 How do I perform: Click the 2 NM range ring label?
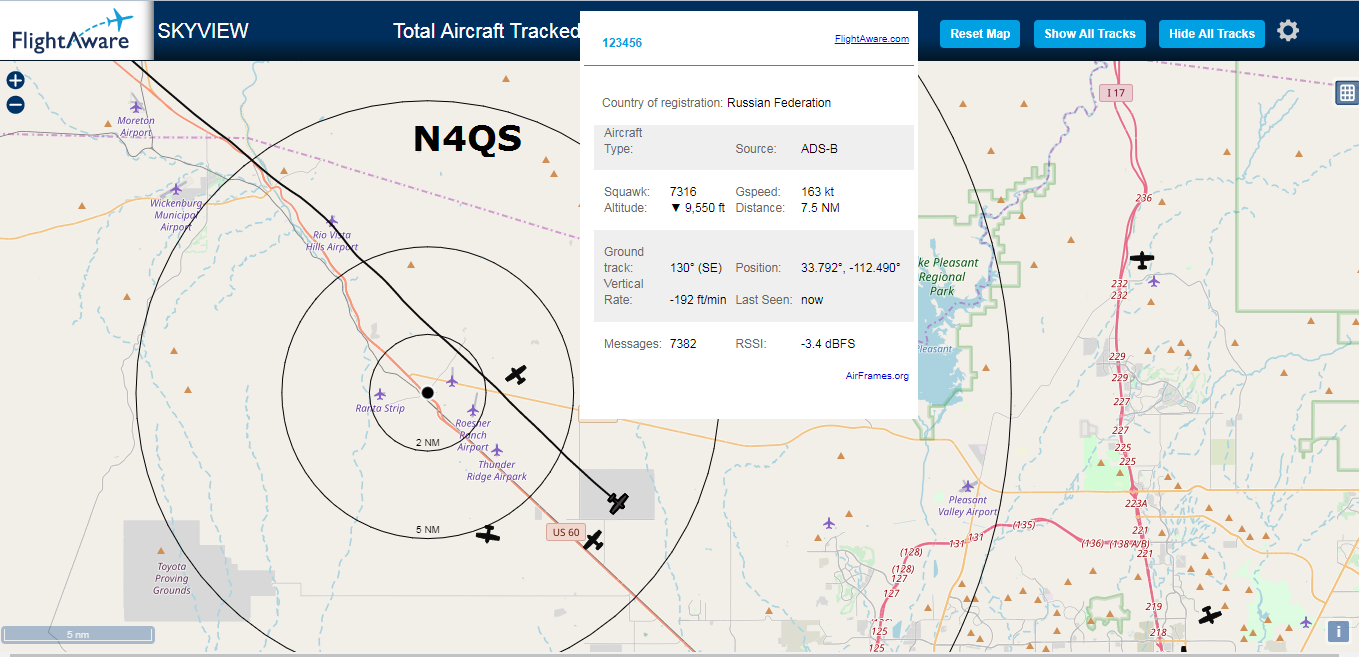[x=427, y=442]
